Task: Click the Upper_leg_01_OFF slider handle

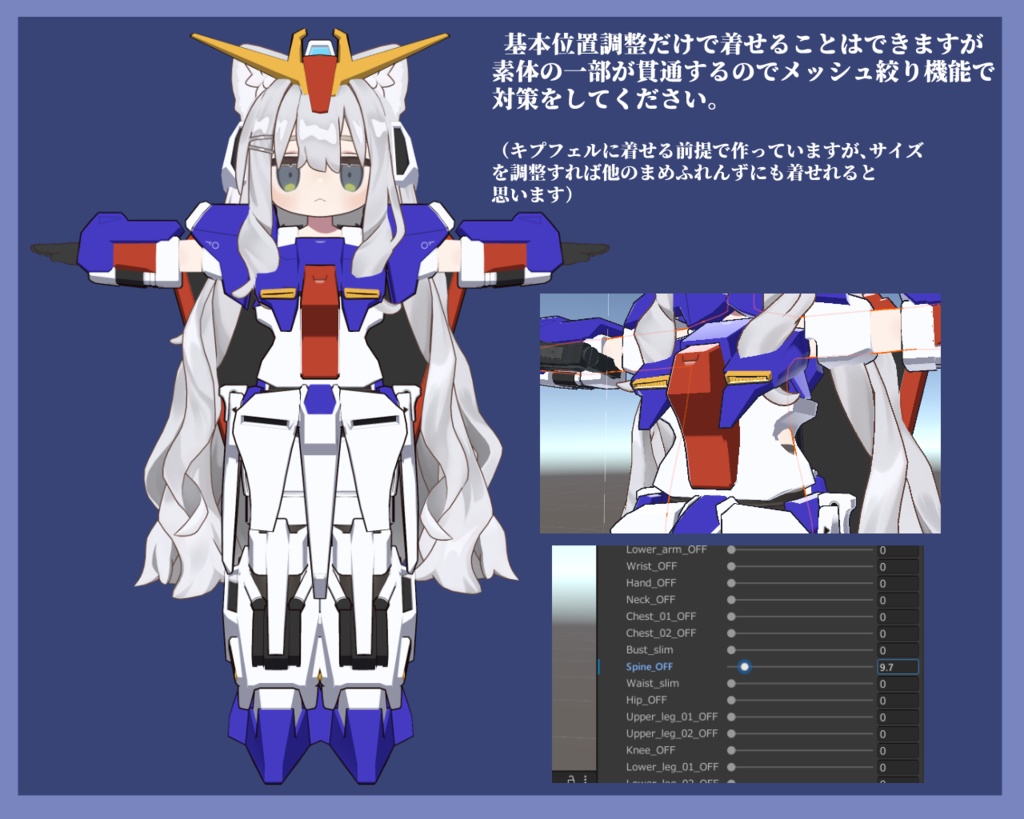Action: (x=731, y=717)
